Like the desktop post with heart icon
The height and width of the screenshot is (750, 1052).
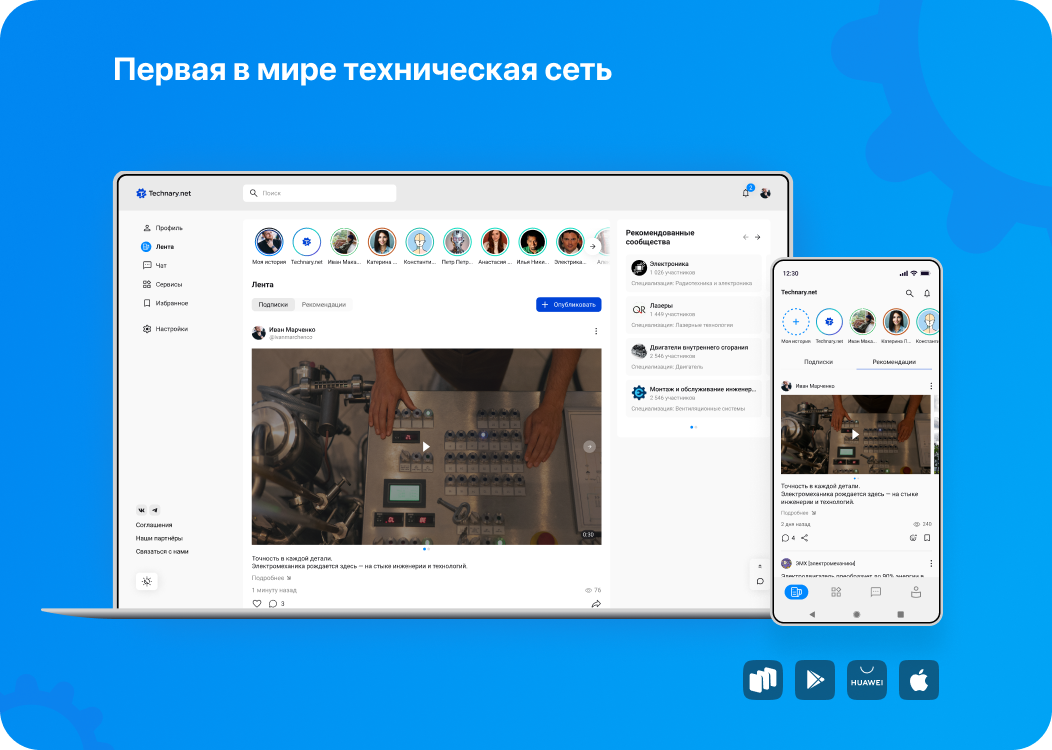[256, 603]
